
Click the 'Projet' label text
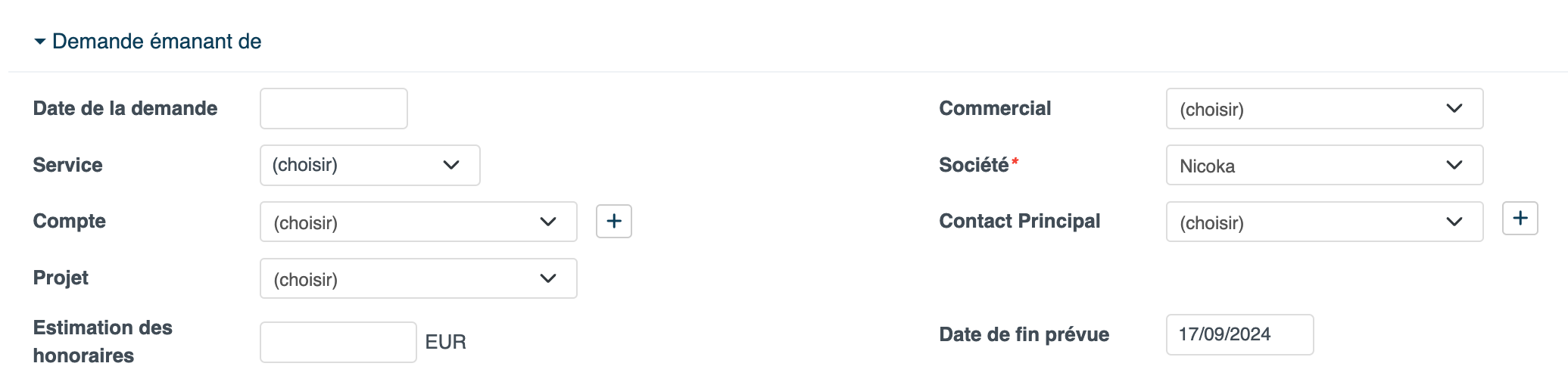pos(61,278)
